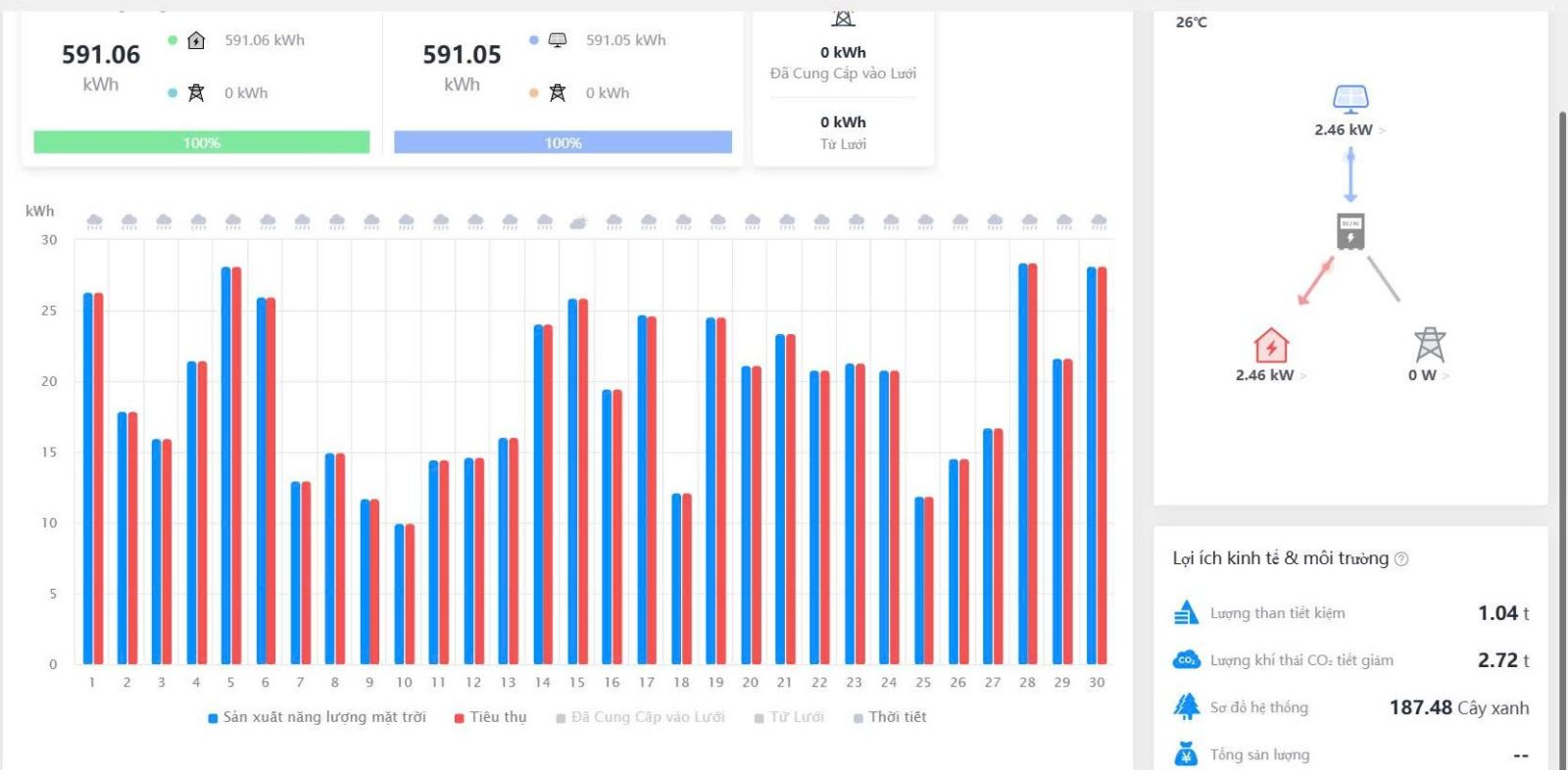
Task: Open help icon beside Lợi ích kinh tế & môi trường
Action: click(1401, 559)
